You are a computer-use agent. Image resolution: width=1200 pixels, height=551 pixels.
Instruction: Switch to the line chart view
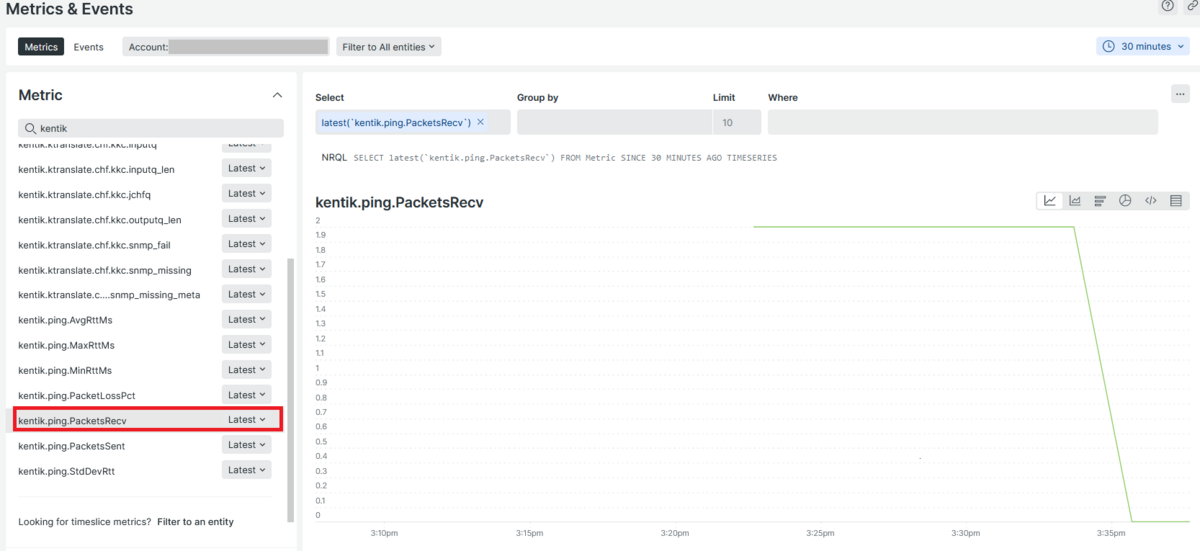(1050, 201)
